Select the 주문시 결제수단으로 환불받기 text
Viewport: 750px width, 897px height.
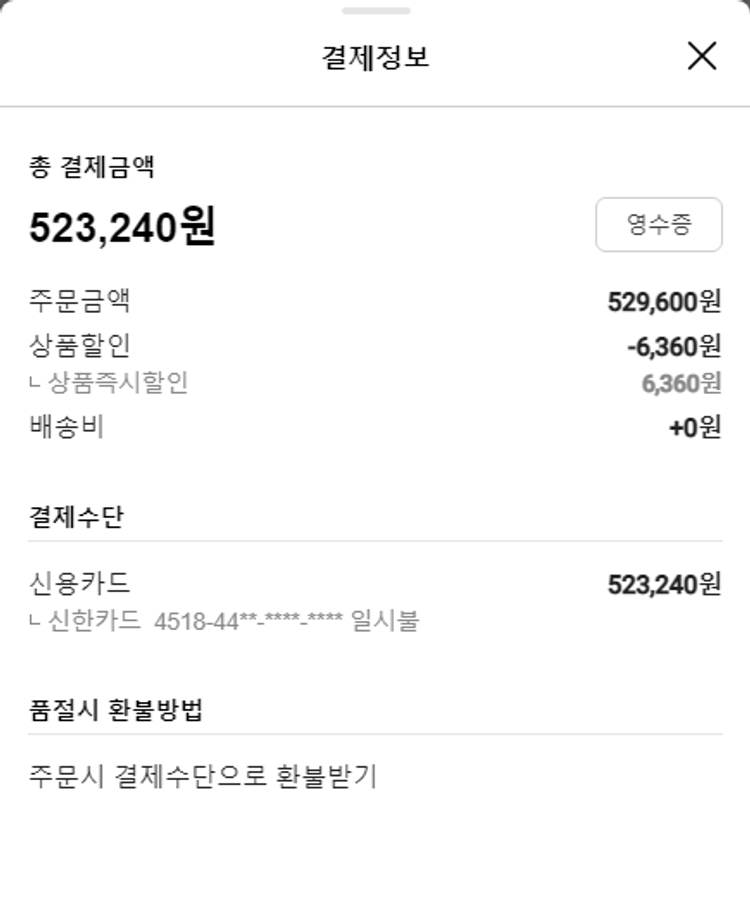pyautogui.click(x=203, y=776)
